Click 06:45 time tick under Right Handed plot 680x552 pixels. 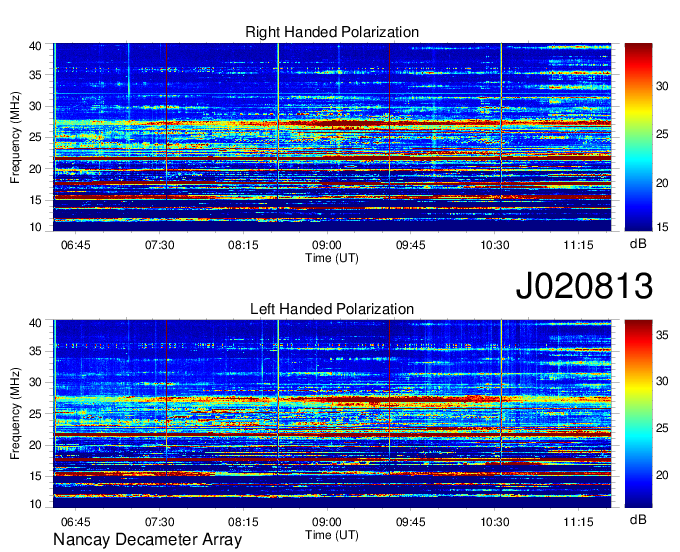(x=75, y=245)
